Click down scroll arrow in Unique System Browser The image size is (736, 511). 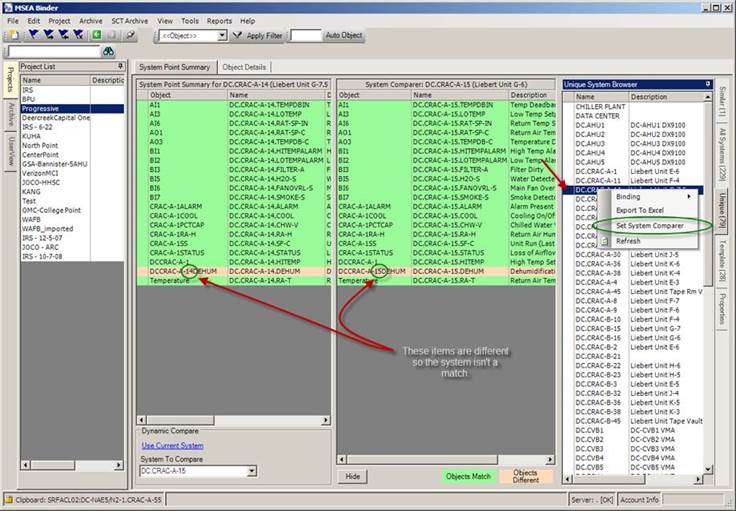point(708,468)
